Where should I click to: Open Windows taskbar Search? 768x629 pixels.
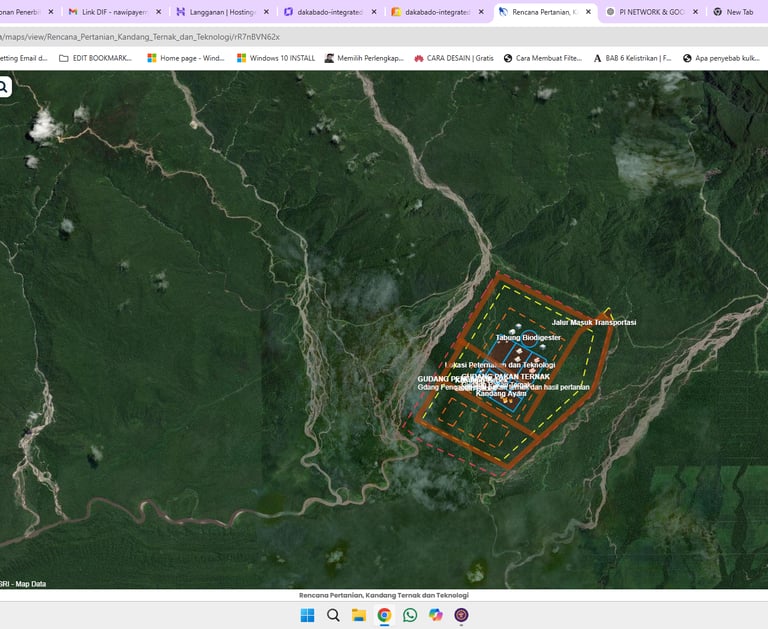333,615
